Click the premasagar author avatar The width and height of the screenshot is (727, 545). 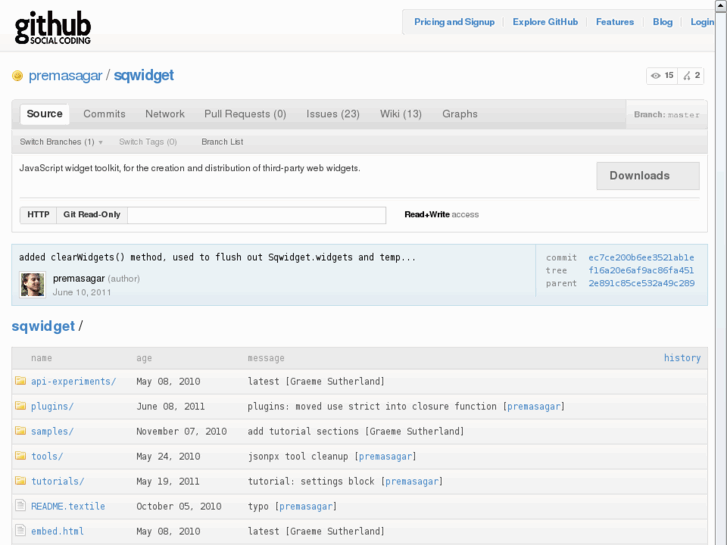pyautogui.click(x=32, y=285)
